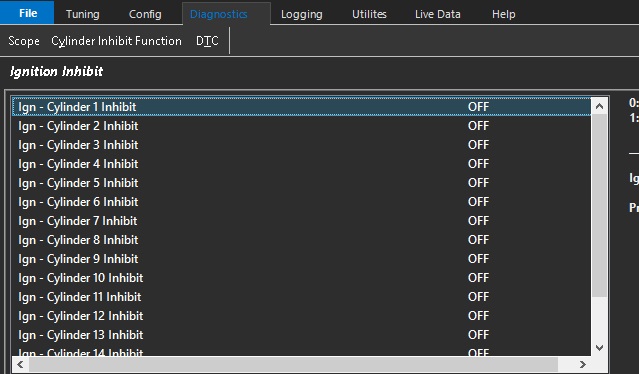639x374 pixels.
Task: Click the horizontal scroll left arrow
Action: tap(20, 364)
